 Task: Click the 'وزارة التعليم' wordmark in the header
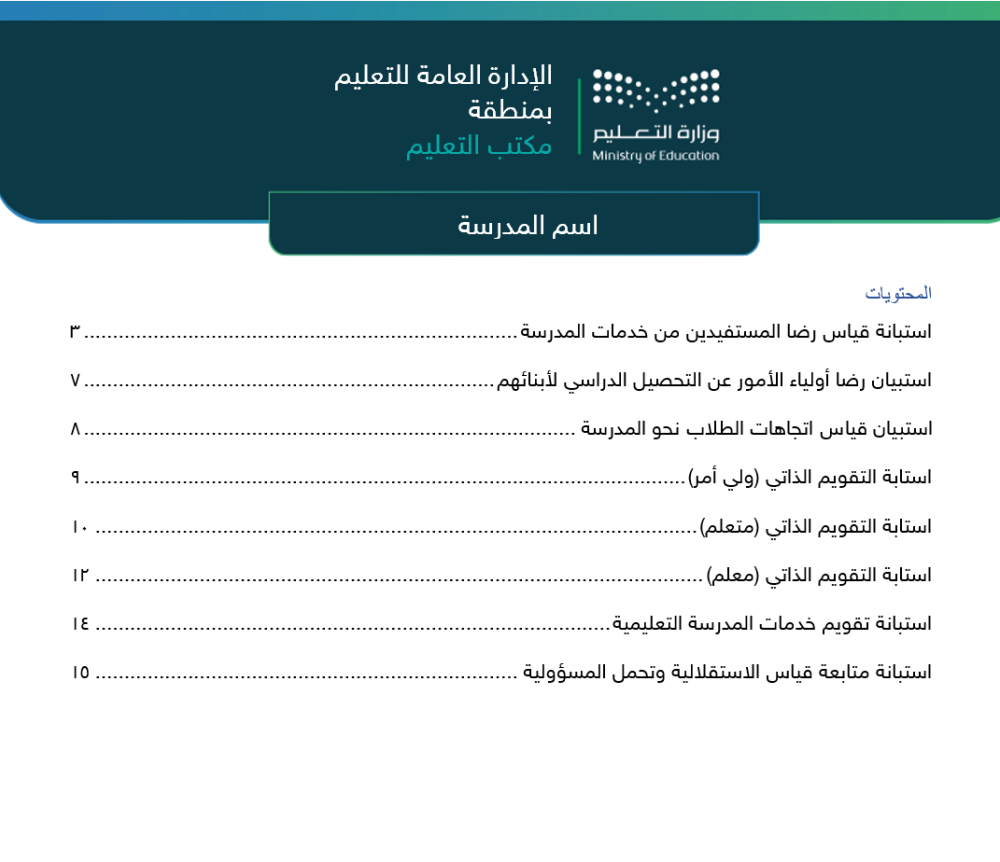tap(655, 133)
